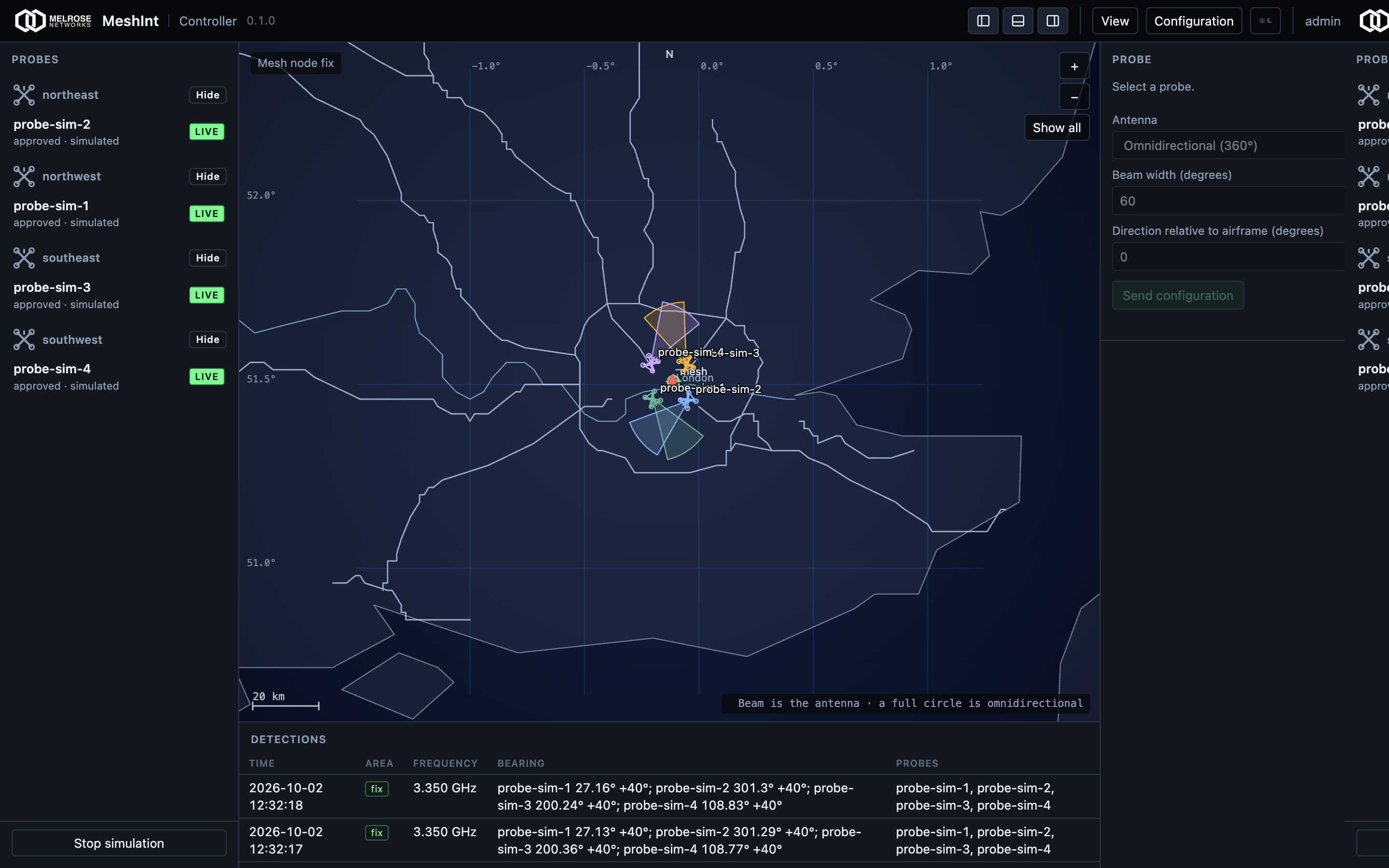Open the Antenna type dropdown
This screenshot has width=1389, height=868.
point(1228,145)
